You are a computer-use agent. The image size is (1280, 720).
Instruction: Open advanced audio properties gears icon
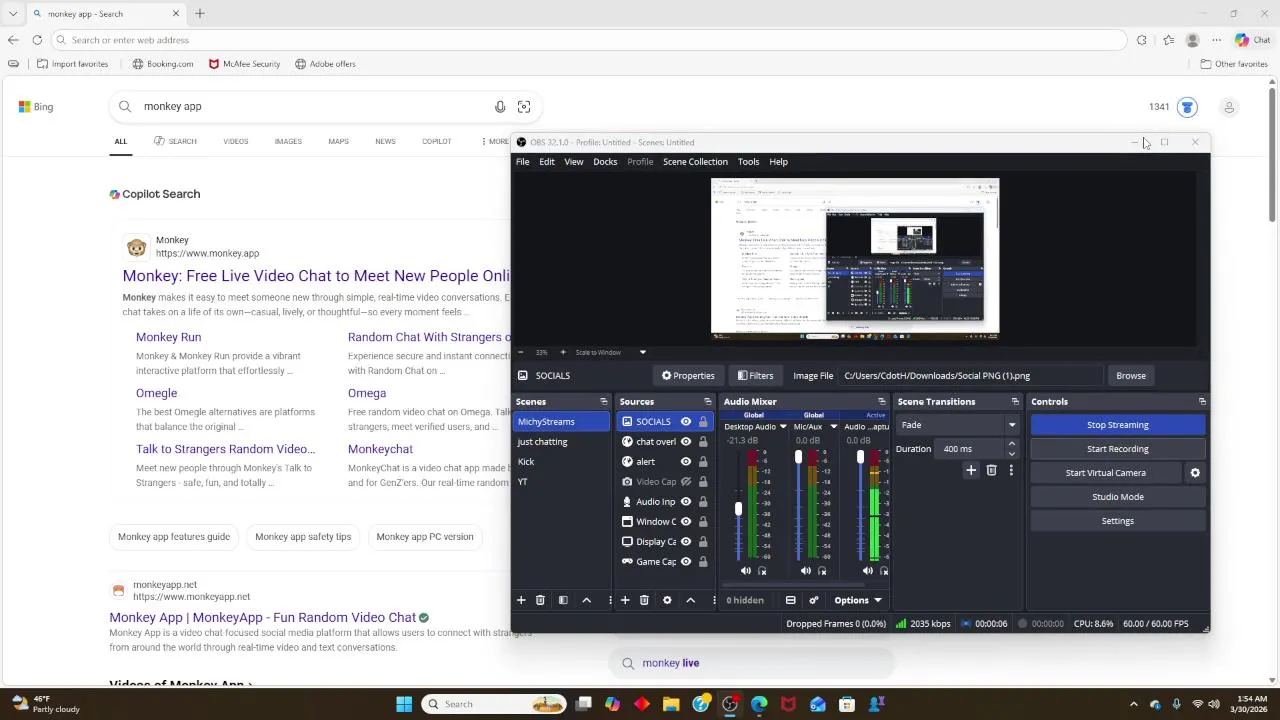pos(814,600)
